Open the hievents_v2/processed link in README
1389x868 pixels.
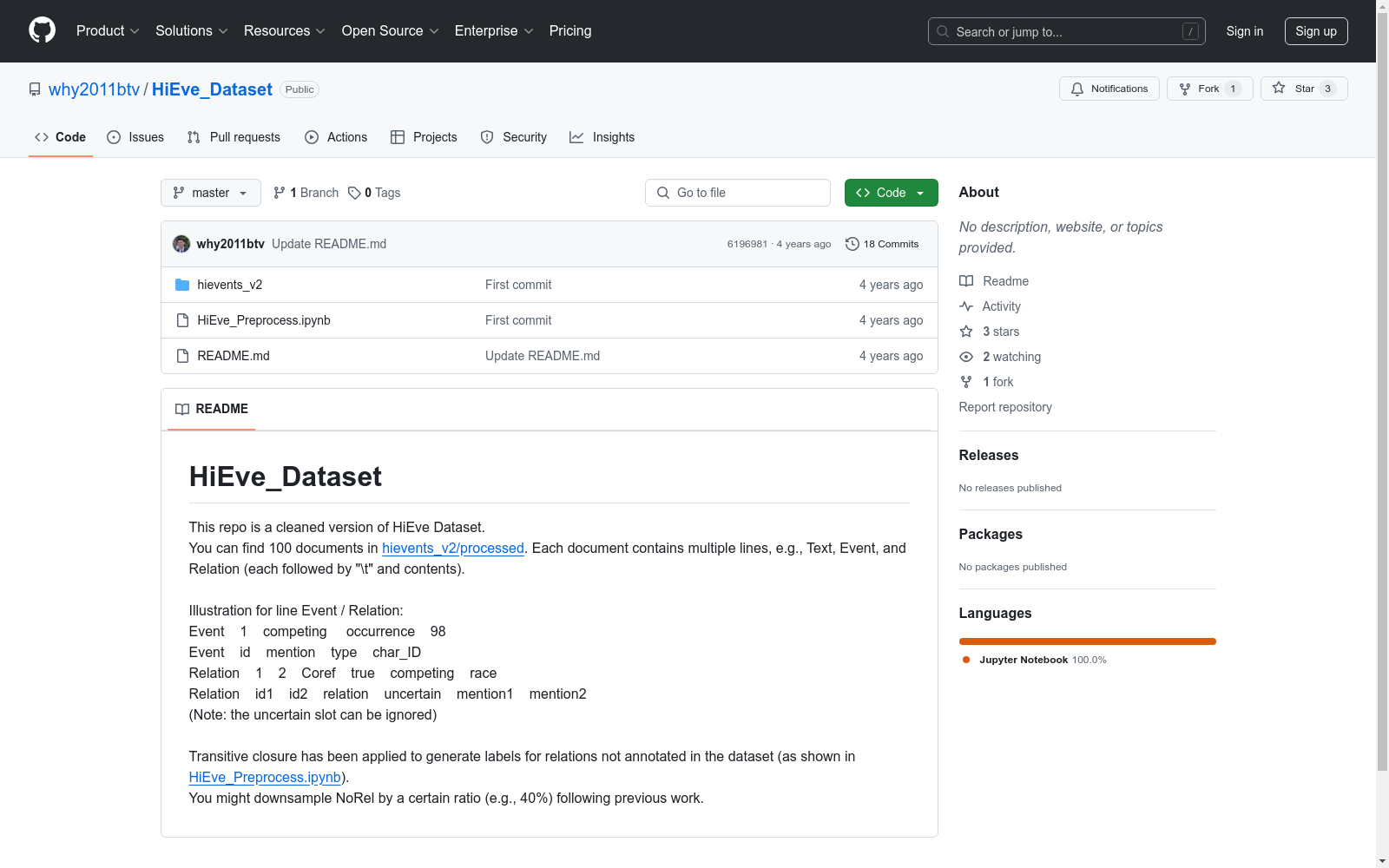pyautogui.click(x=453, y=549)
